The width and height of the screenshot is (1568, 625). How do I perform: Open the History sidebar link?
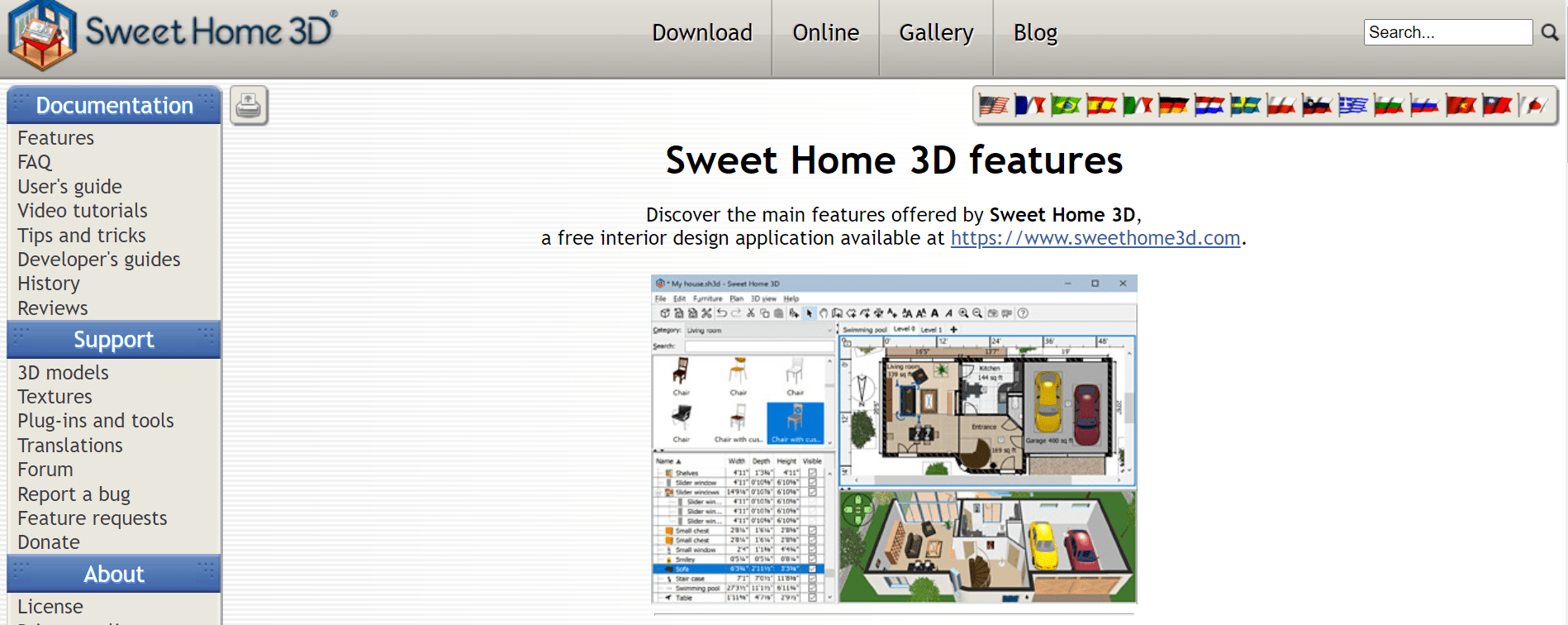[x=49, y=284]
